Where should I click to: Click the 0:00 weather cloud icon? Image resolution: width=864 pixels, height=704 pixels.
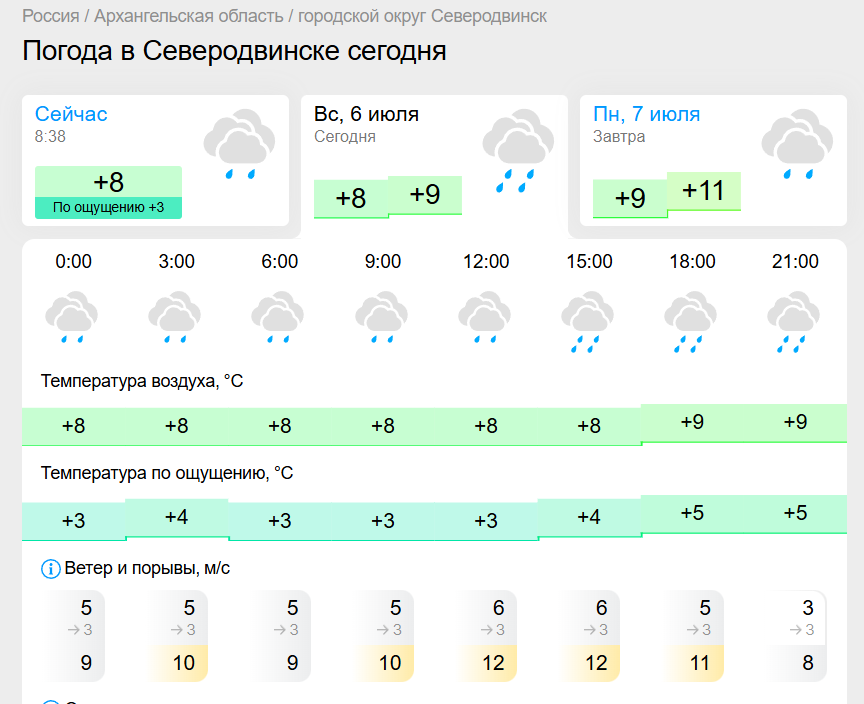pyautogui.click(x=72, y=317)
